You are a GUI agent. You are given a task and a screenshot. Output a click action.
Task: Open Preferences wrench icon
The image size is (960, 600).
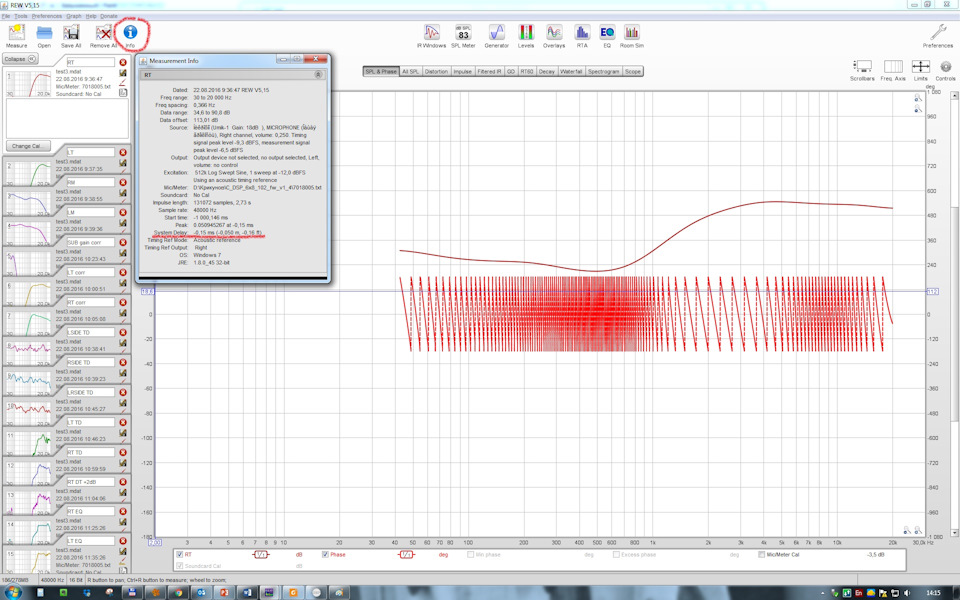[938, 36]
